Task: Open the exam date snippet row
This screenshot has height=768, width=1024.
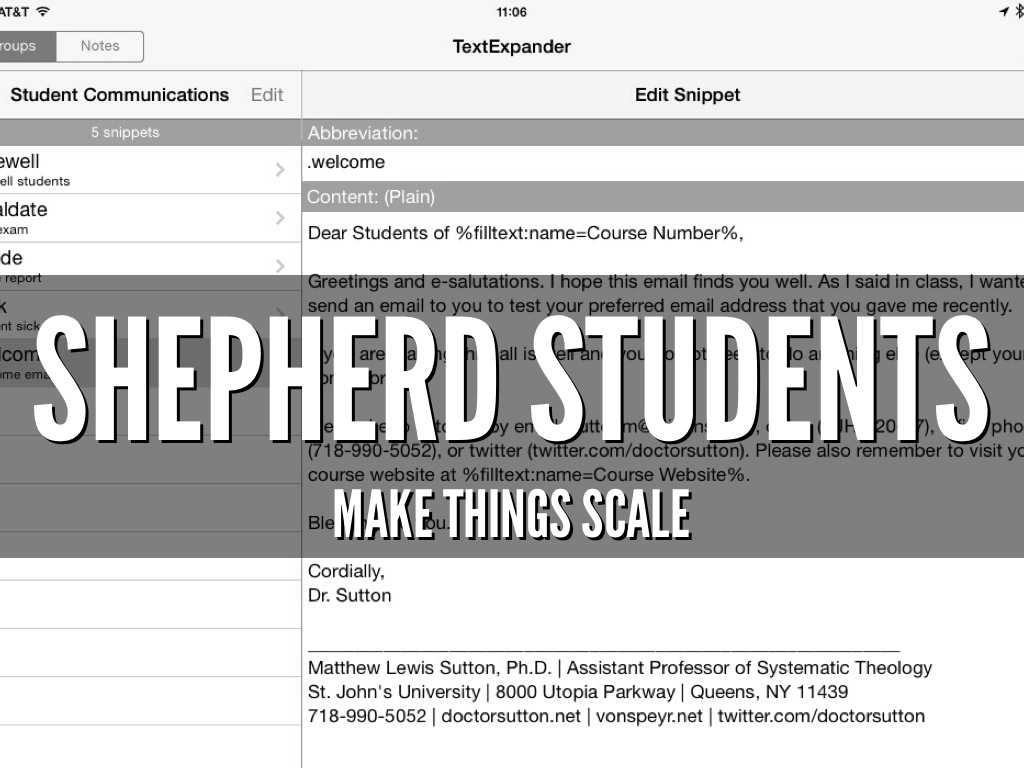Action: click(x=150, y=218)
